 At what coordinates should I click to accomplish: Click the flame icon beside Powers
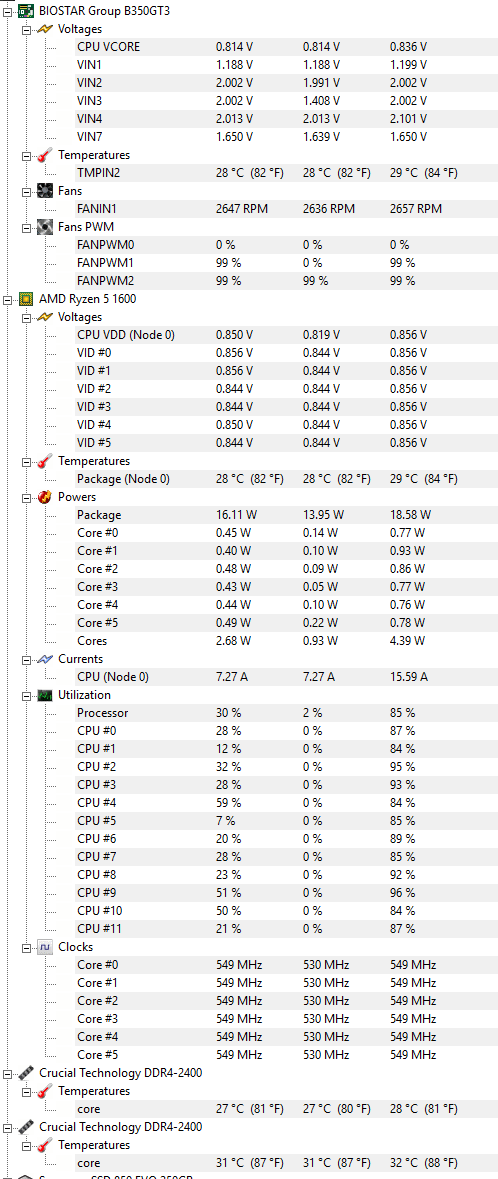point(45,497)
